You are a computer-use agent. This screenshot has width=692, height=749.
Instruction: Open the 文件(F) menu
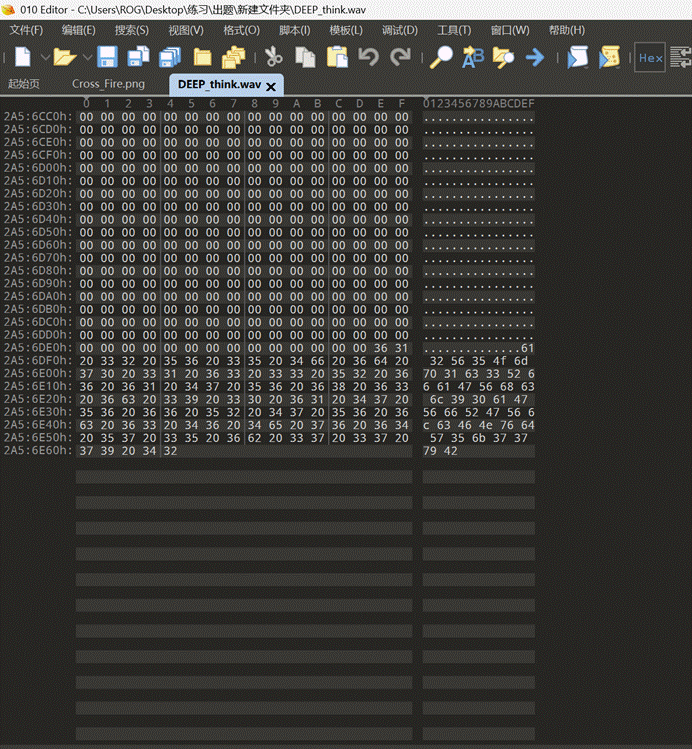26,30
